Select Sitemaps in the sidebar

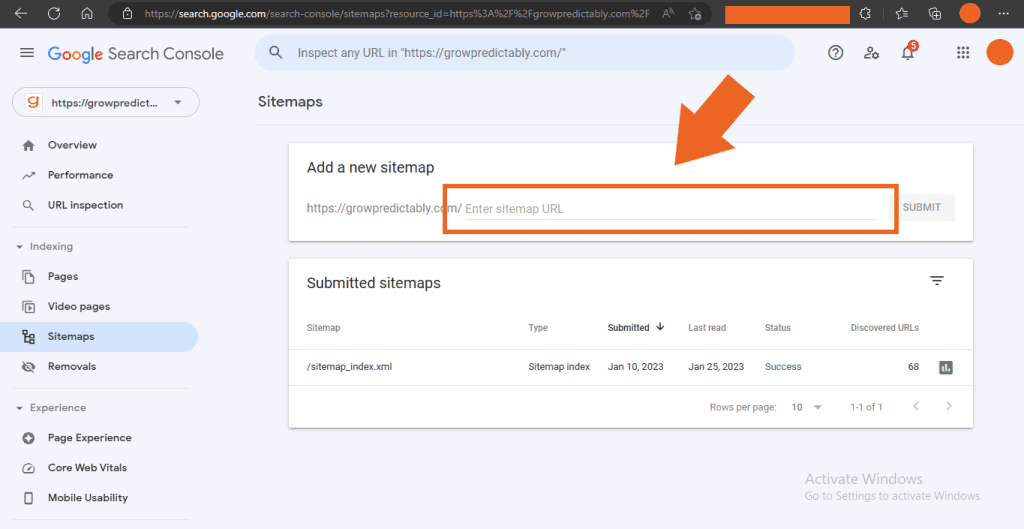point(99,336)
